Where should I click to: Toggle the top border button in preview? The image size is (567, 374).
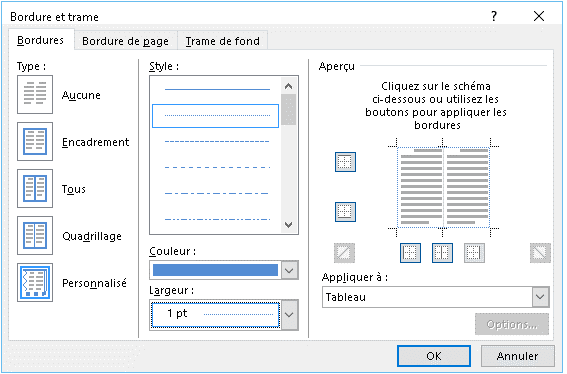pos(345,162)
